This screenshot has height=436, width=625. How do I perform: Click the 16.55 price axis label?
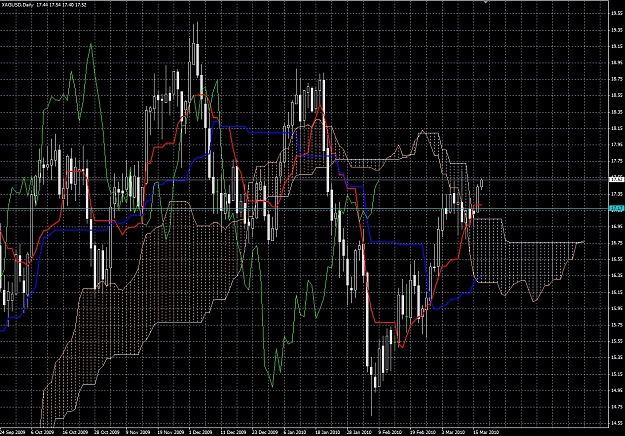click(617, 259)
